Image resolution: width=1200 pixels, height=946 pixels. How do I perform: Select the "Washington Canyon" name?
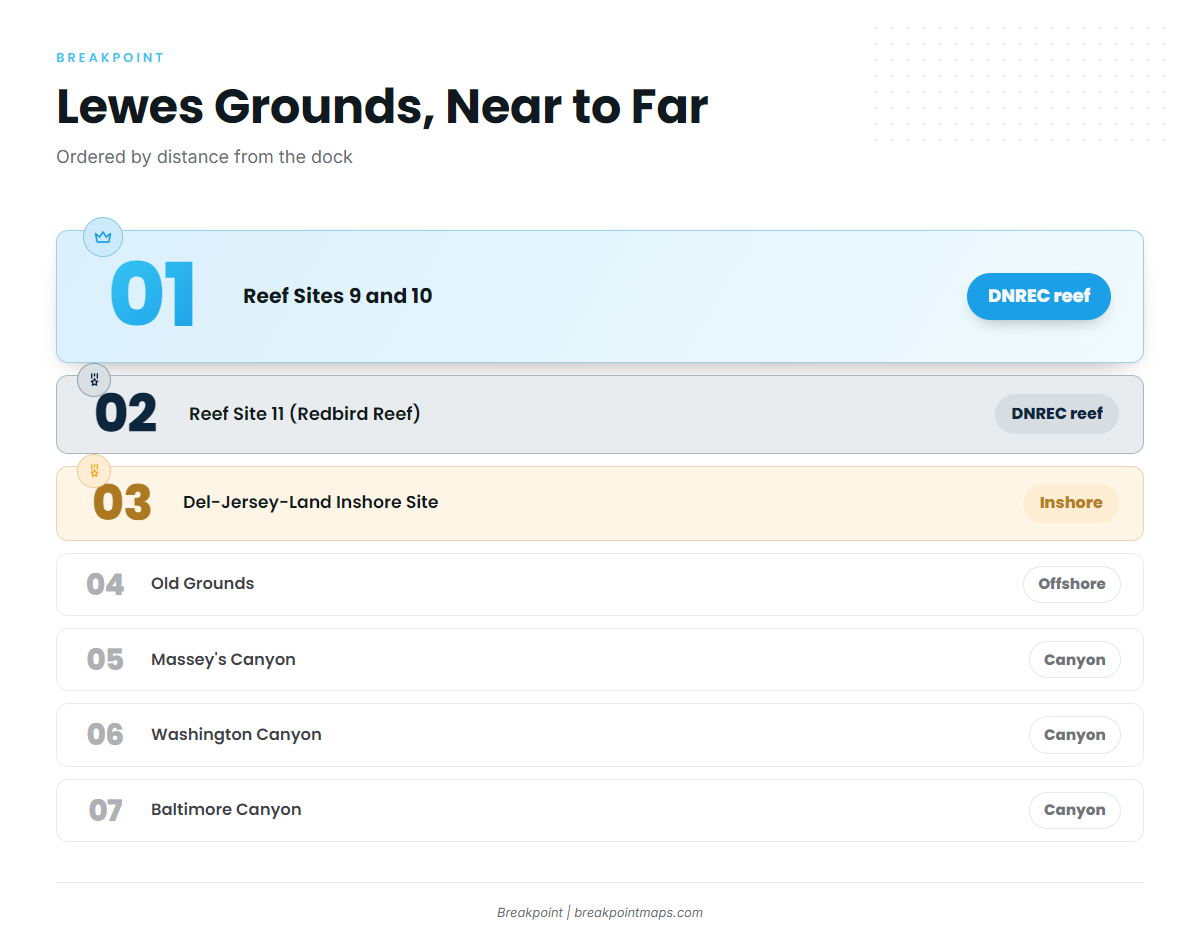tap(237, 735)
